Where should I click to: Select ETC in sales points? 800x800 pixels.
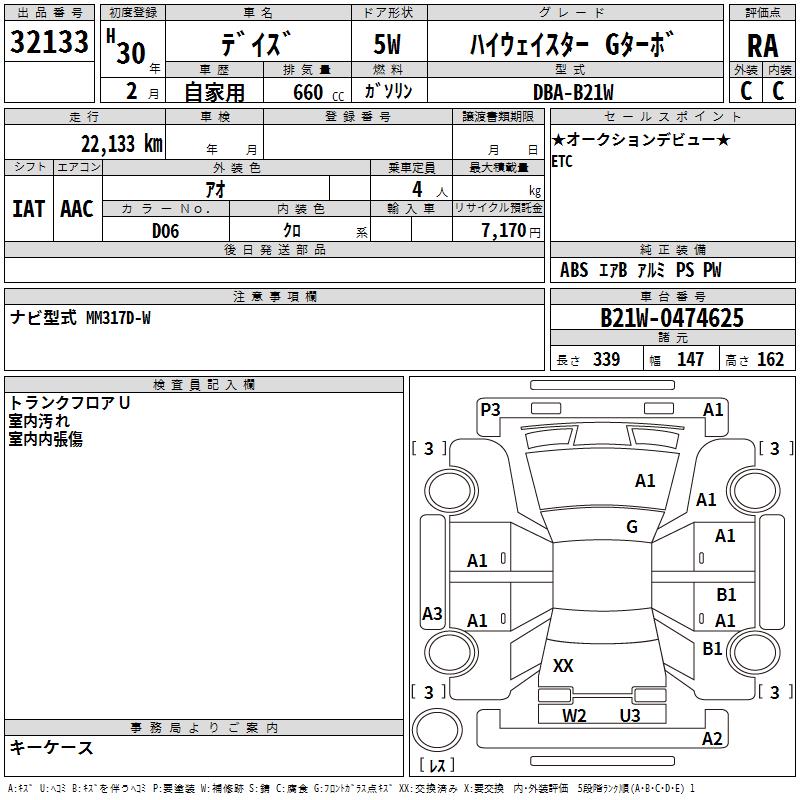562,161
